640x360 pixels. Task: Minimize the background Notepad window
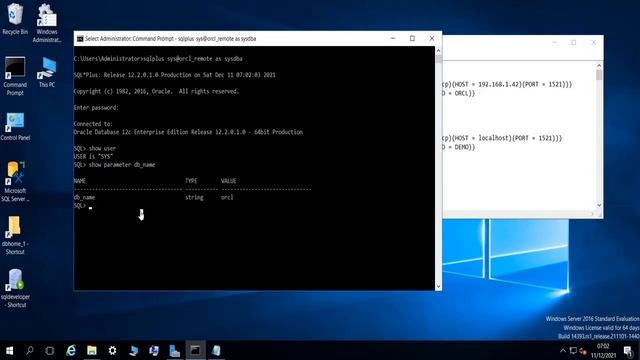pyautogui.click(x=554, y=42)
